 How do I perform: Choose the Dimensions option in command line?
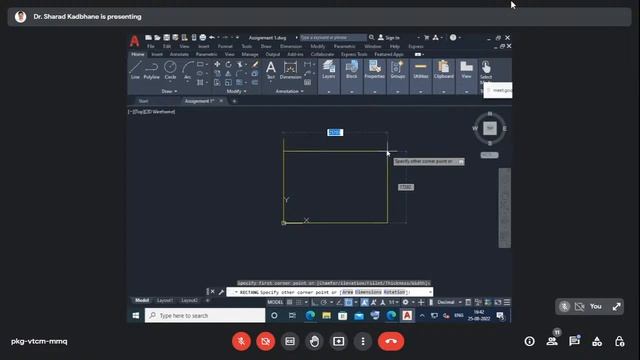coord(368,292)
